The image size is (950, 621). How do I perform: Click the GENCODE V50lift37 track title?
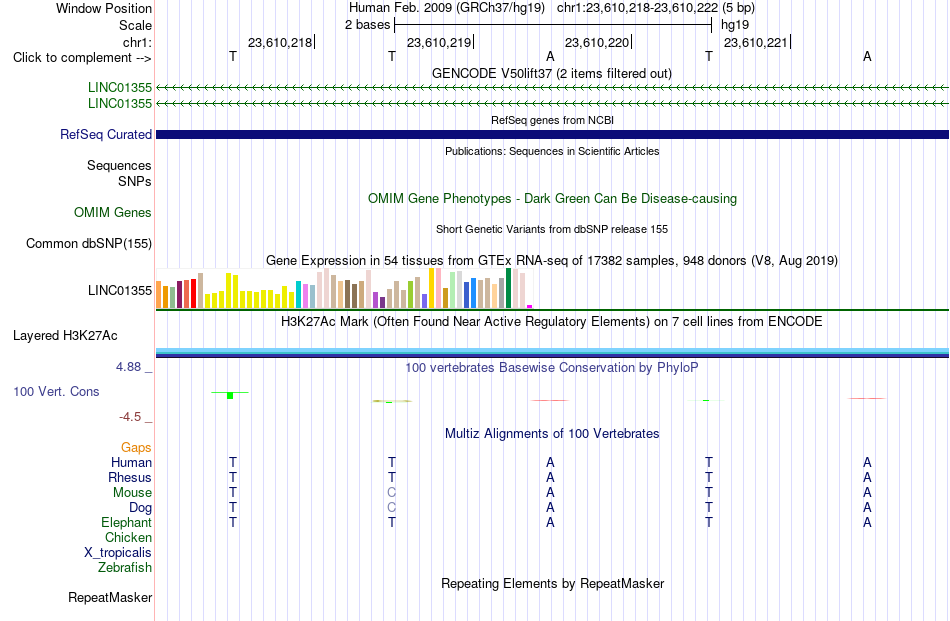(x=552, y=73)
